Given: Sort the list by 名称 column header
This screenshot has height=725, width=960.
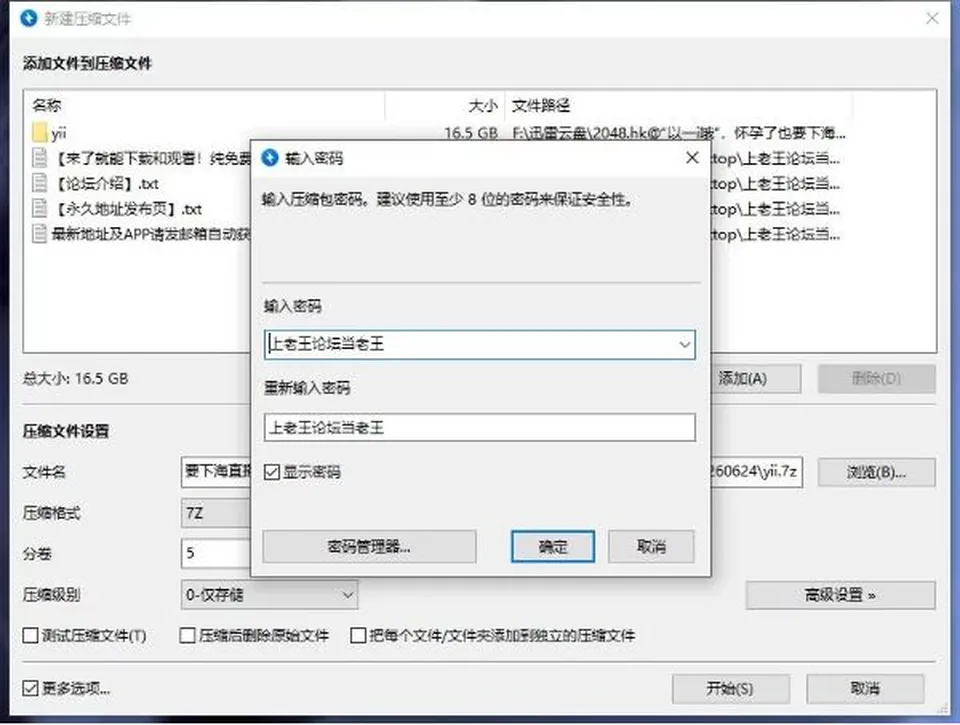Looking at the screenshot, I should (205, 106).
